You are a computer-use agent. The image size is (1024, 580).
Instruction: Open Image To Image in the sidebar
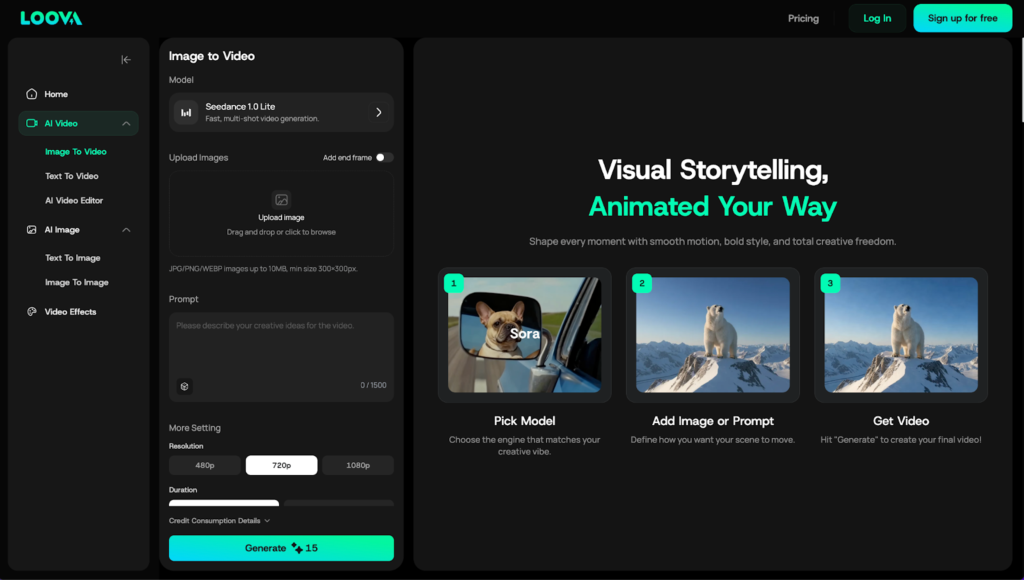tap(77, 283)
